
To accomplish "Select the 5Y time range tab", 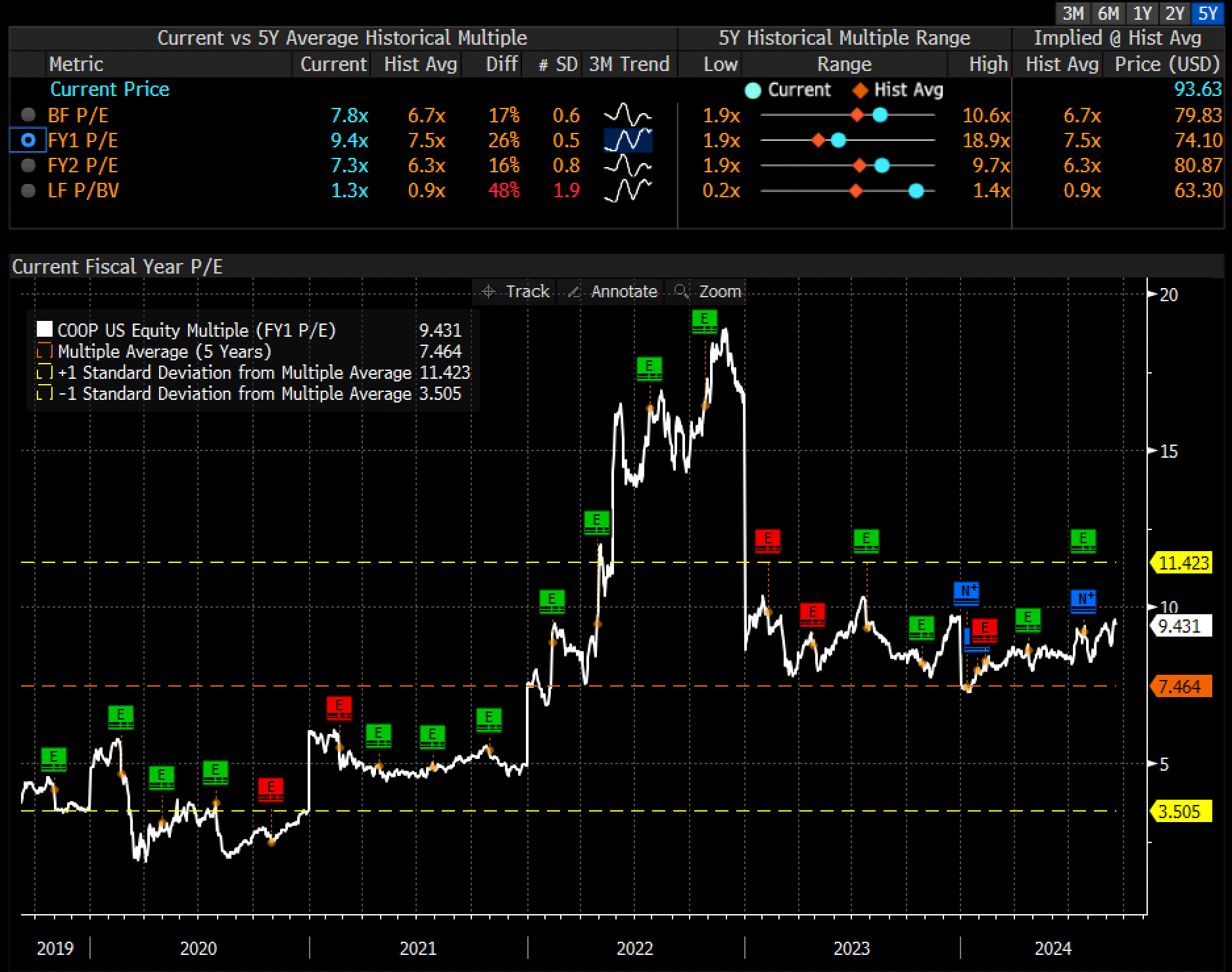I will [x=1208, y=13].
